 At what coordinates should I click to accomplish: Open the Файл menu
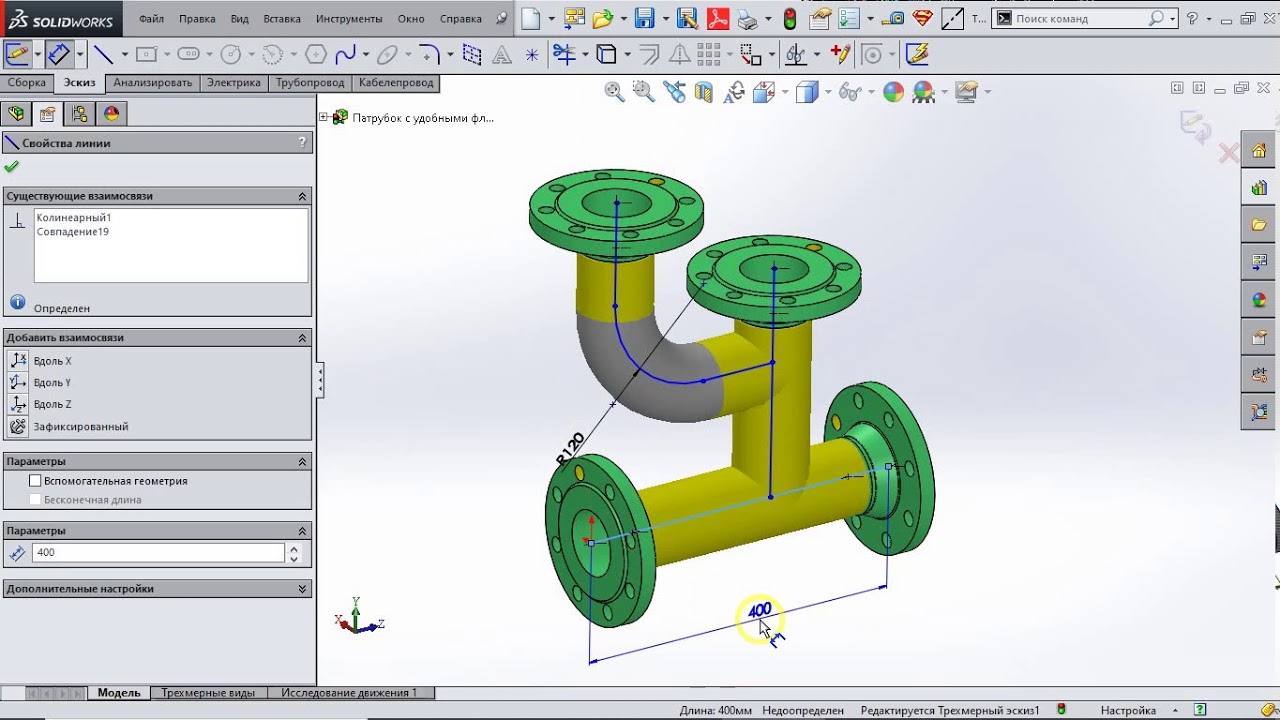(x=152, y=18)
